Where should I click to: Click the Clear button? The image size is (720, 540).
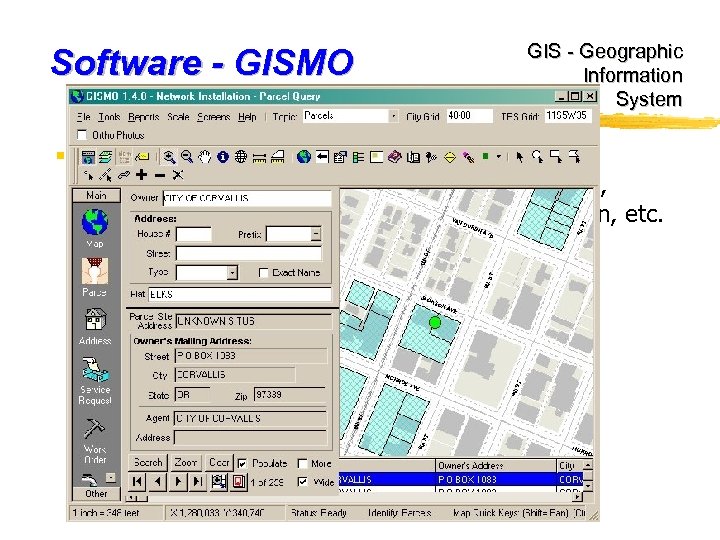tap(219, 462)
